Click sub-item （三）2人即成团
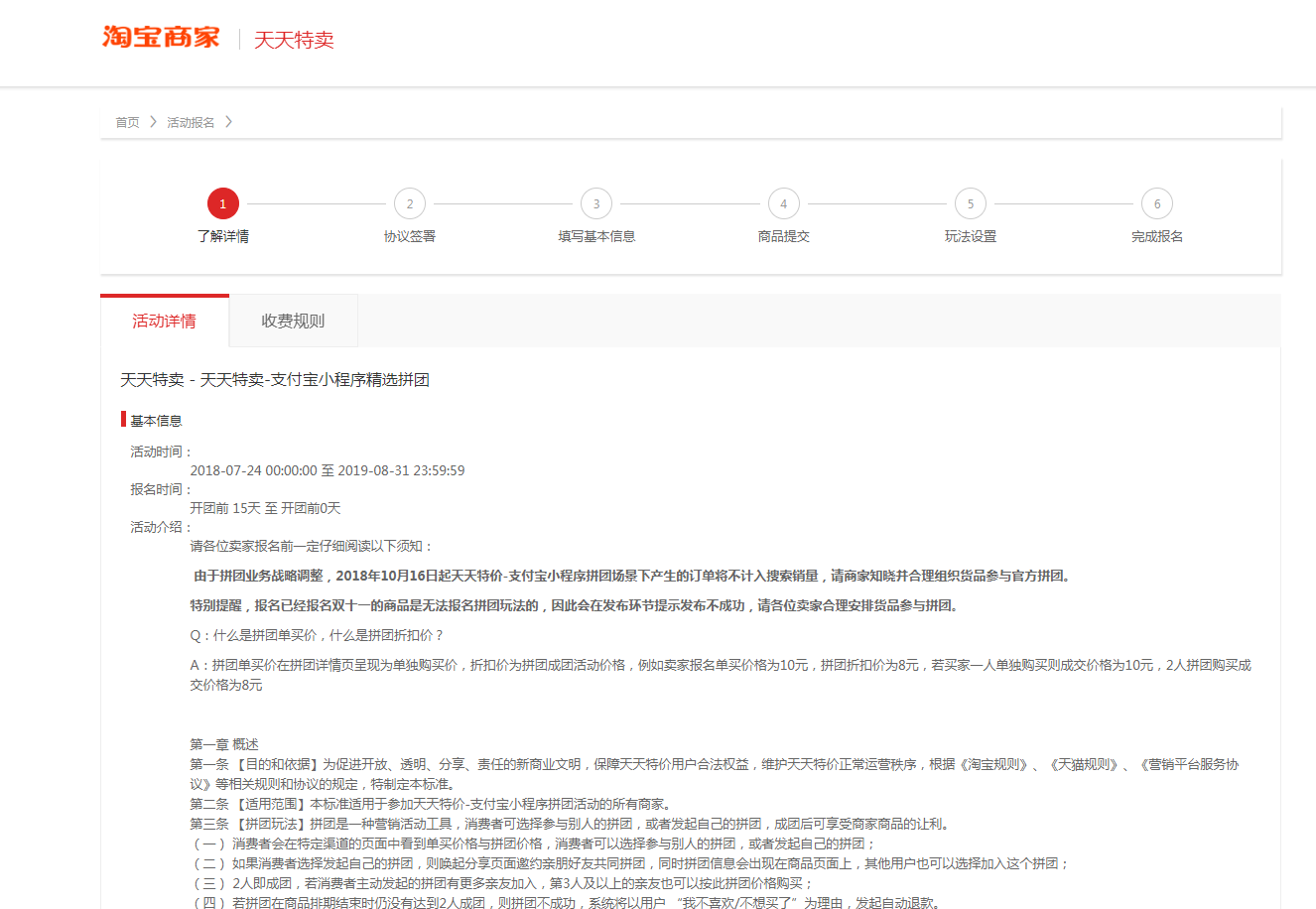The width and height of the screenshot is (1316, 909). (x=502, y=883)
